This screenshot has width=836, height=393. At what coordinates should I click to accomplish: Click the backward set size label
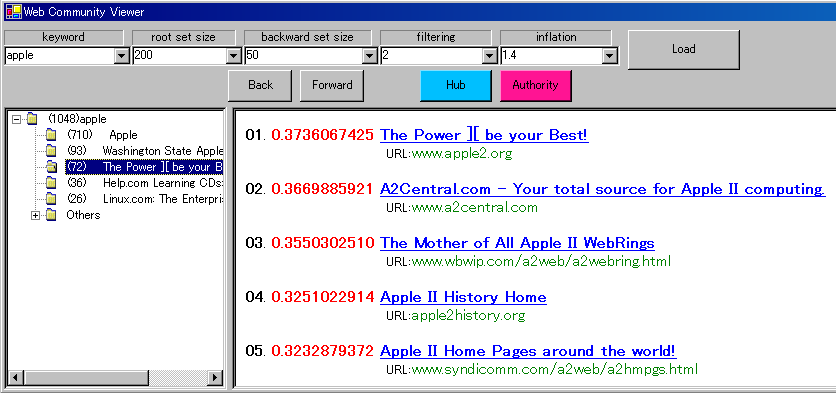point(307,37)
